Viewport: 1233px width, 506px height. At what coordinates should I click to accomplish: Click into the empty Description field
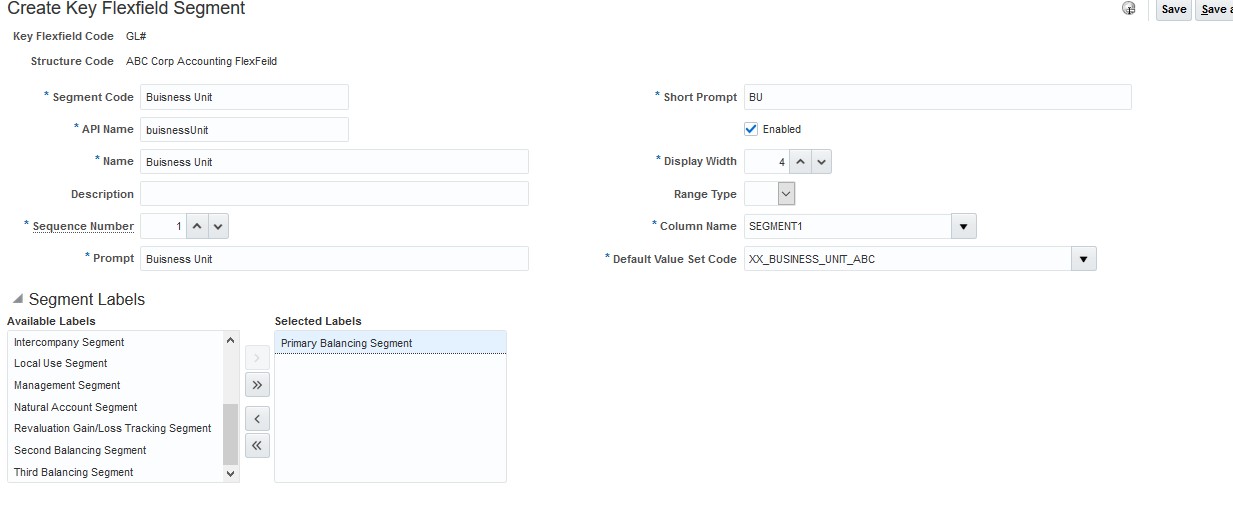click(334, 194)
